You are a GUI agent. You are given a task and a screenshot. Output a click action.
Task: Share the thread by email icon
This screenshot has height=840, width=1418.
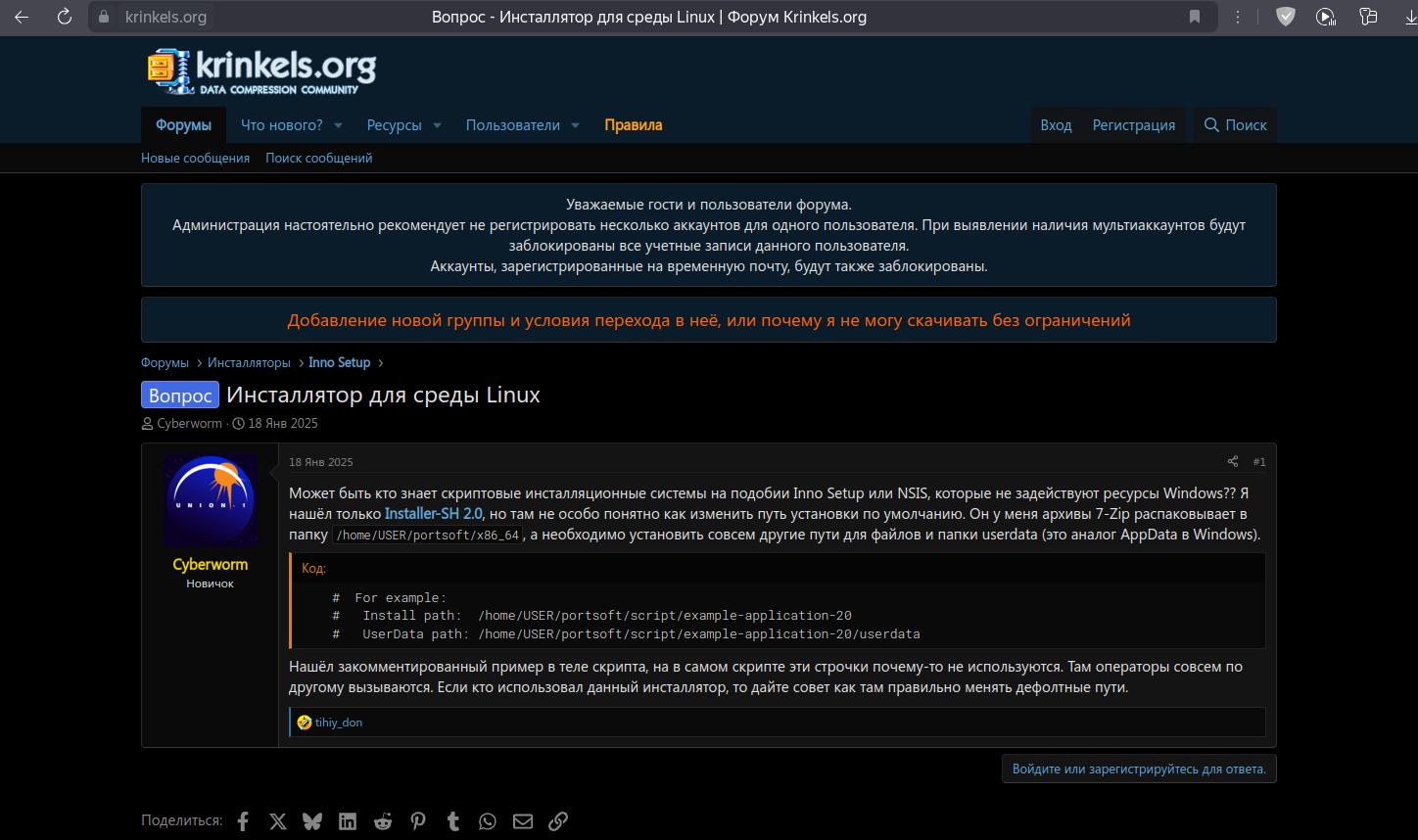[x=523, y=821]
